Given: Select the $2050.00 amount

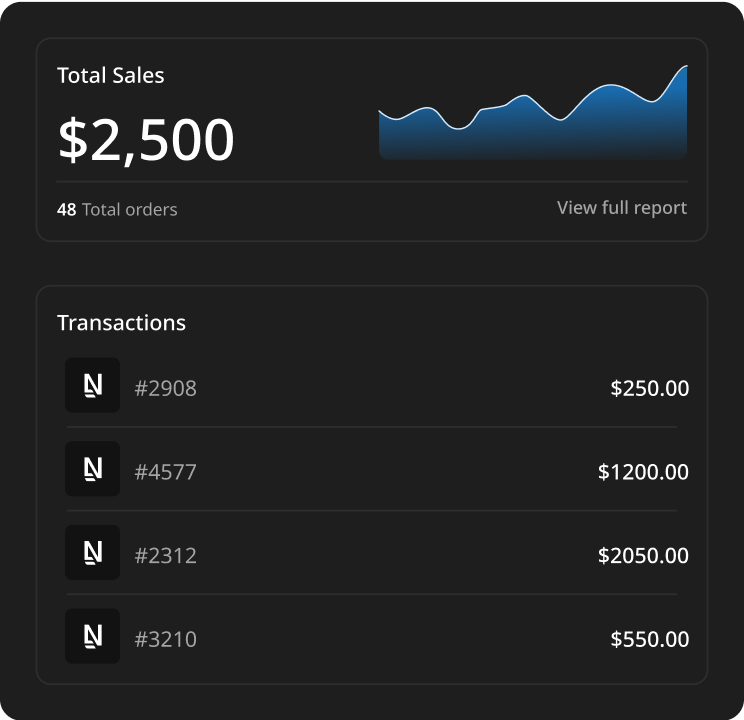Looking at the screenshot, I should pos(643,555).
